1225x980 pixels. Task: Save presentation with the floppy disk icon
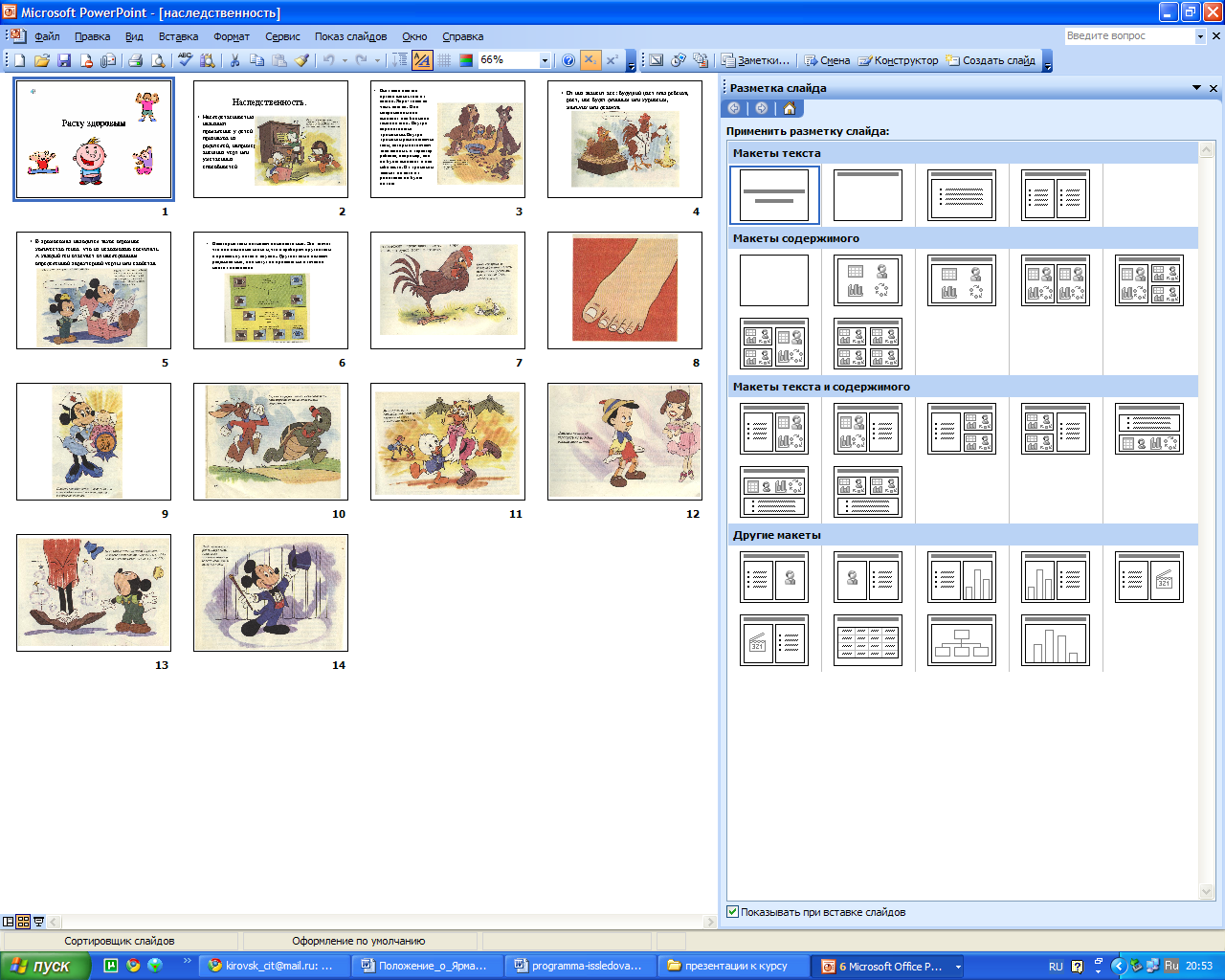pos(64,60)
